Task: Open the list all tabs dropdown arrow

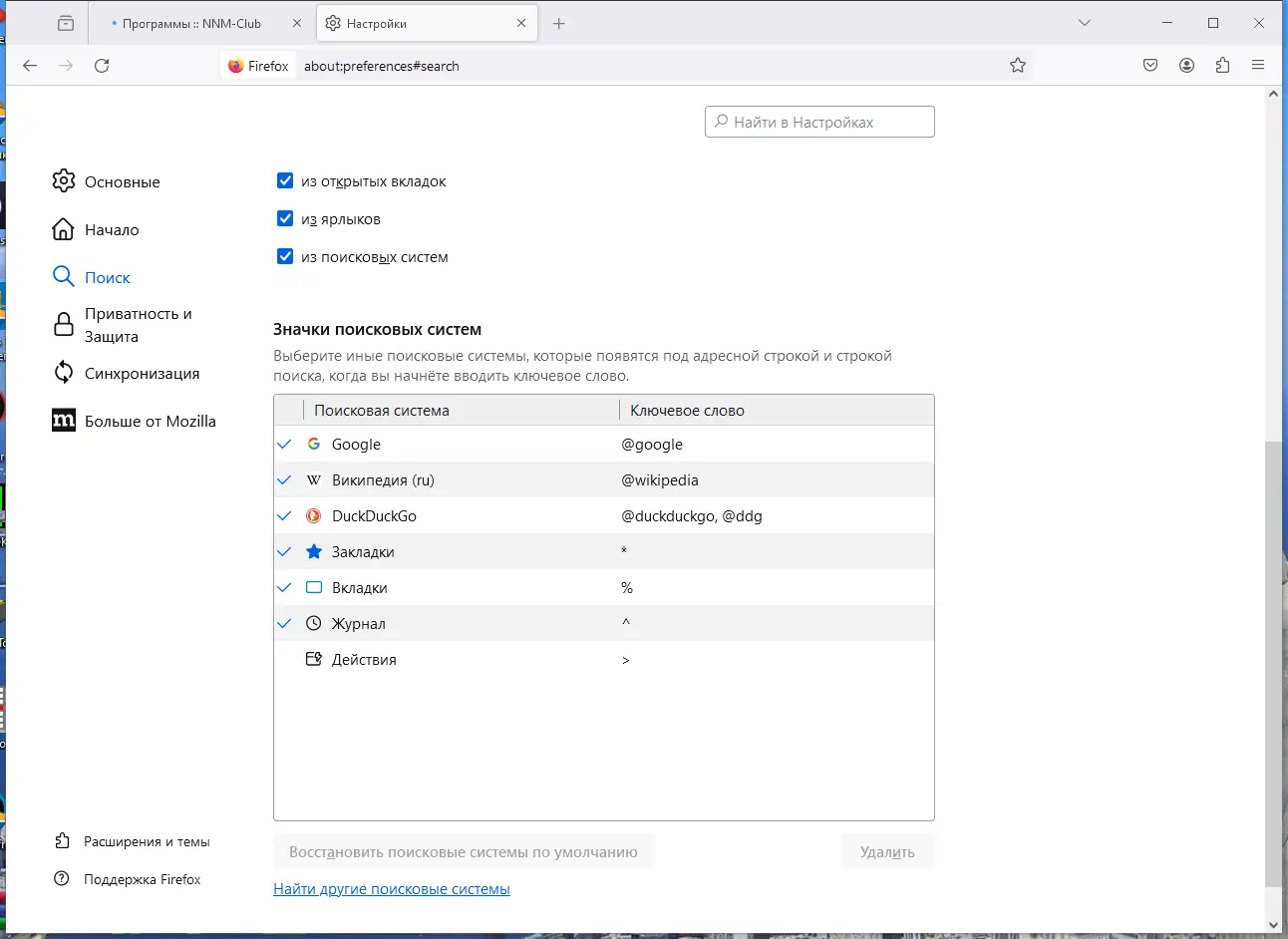Action: (x=1085, y=23)
